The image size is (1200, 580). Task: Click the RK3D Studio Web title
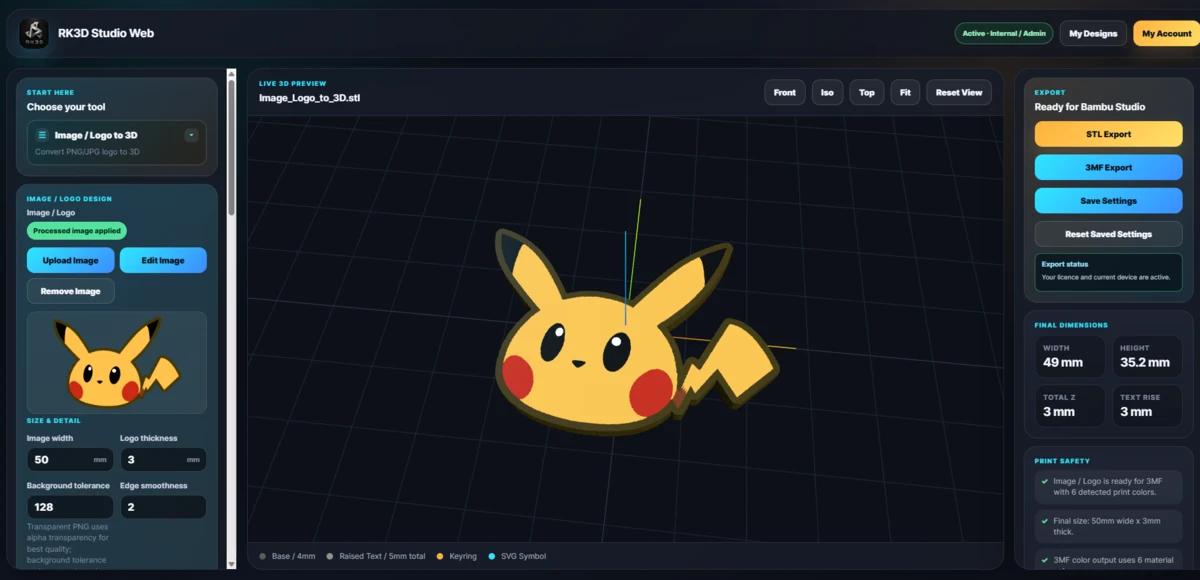coord(106,33)
